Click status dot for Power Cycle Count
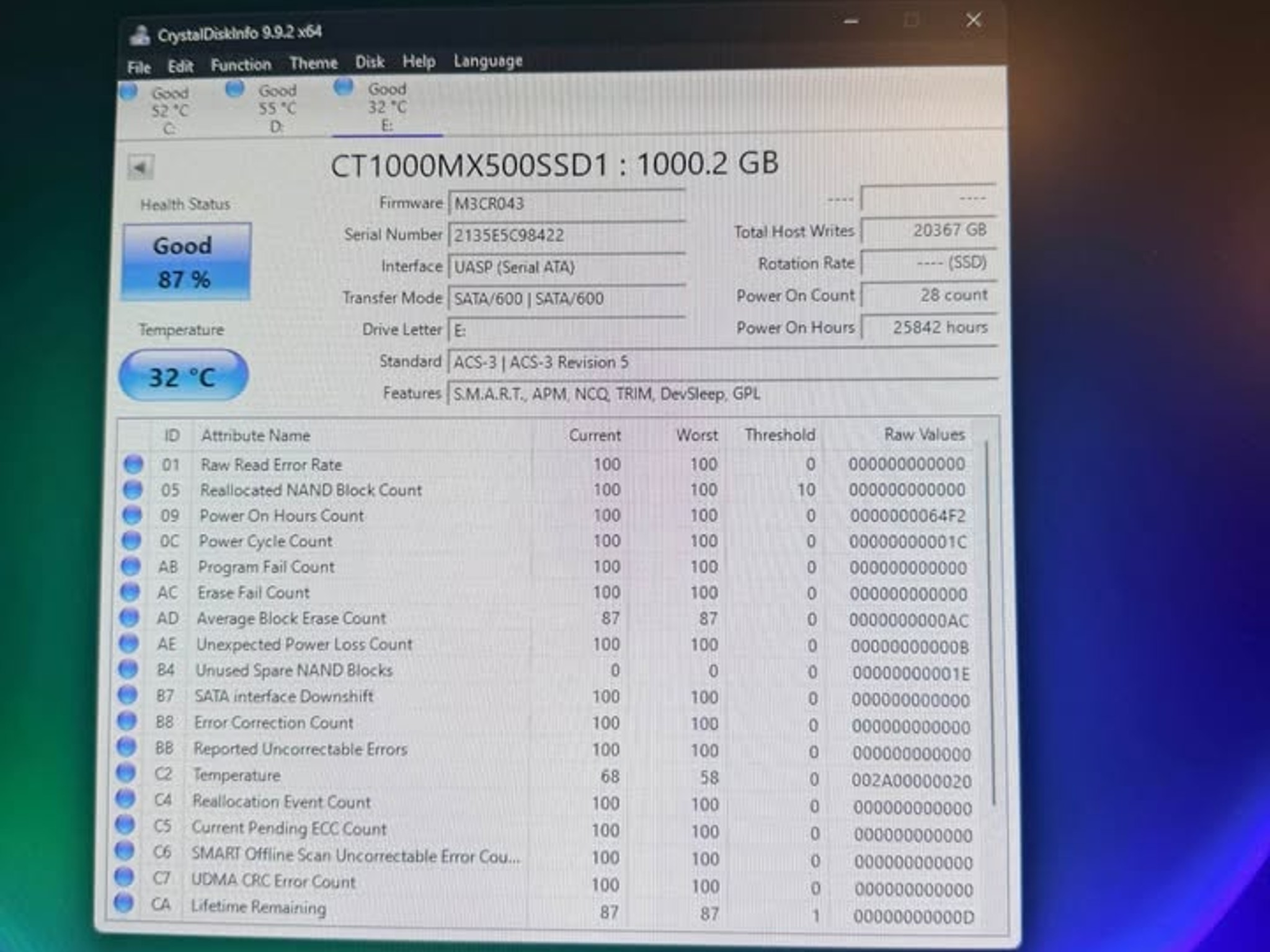This screenshot has width=1270, height=952. pos(131,540)
